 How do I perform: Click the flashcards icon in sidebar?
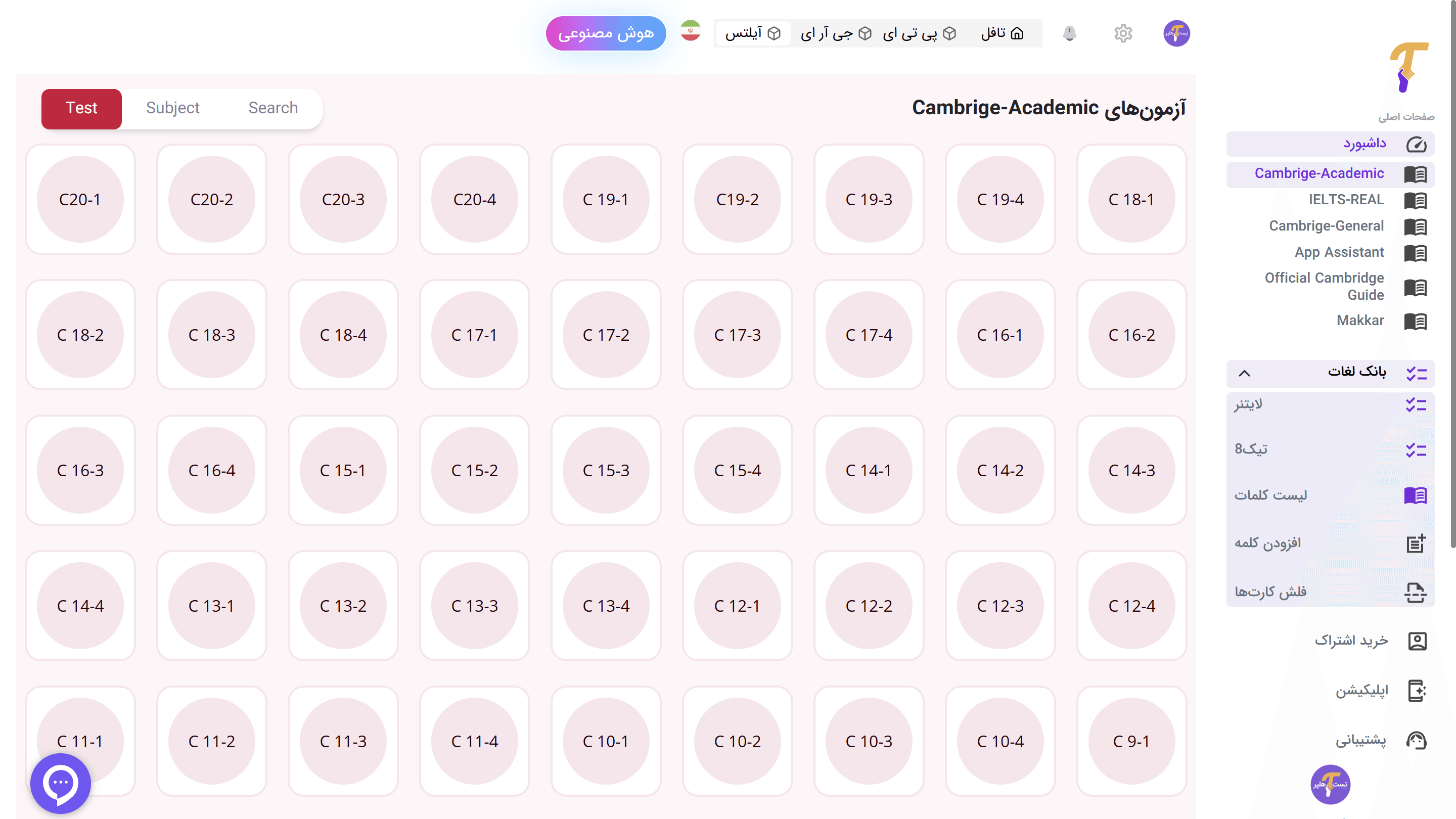(x=1416, y=593)
